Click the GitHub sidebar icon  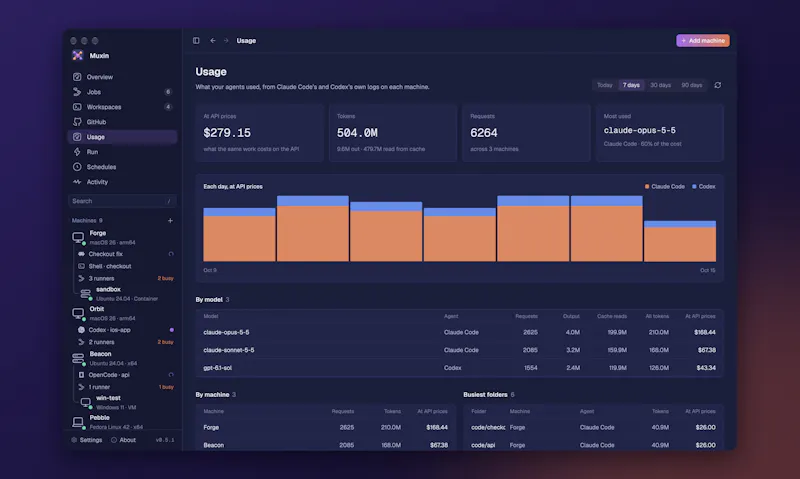pyautogui.click(x=77, y=122)
